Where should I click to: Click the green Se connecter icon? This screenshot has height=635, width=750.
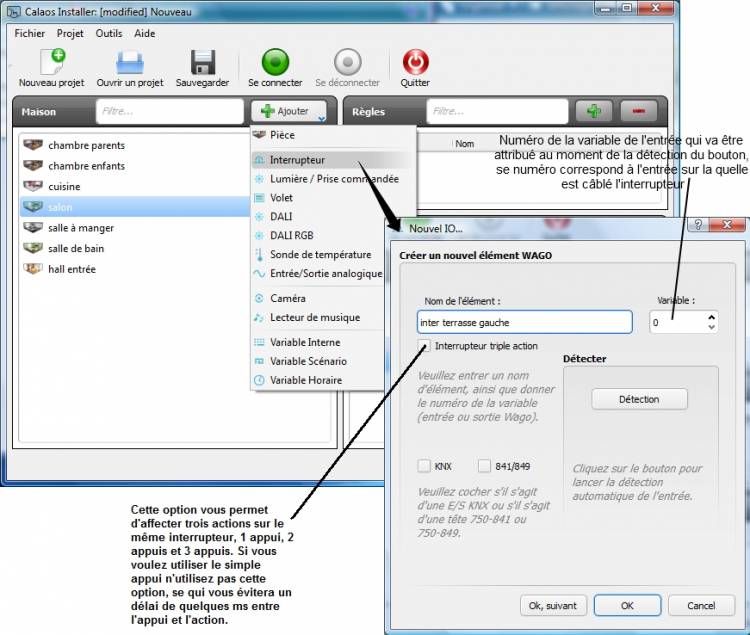coord(276,62)
